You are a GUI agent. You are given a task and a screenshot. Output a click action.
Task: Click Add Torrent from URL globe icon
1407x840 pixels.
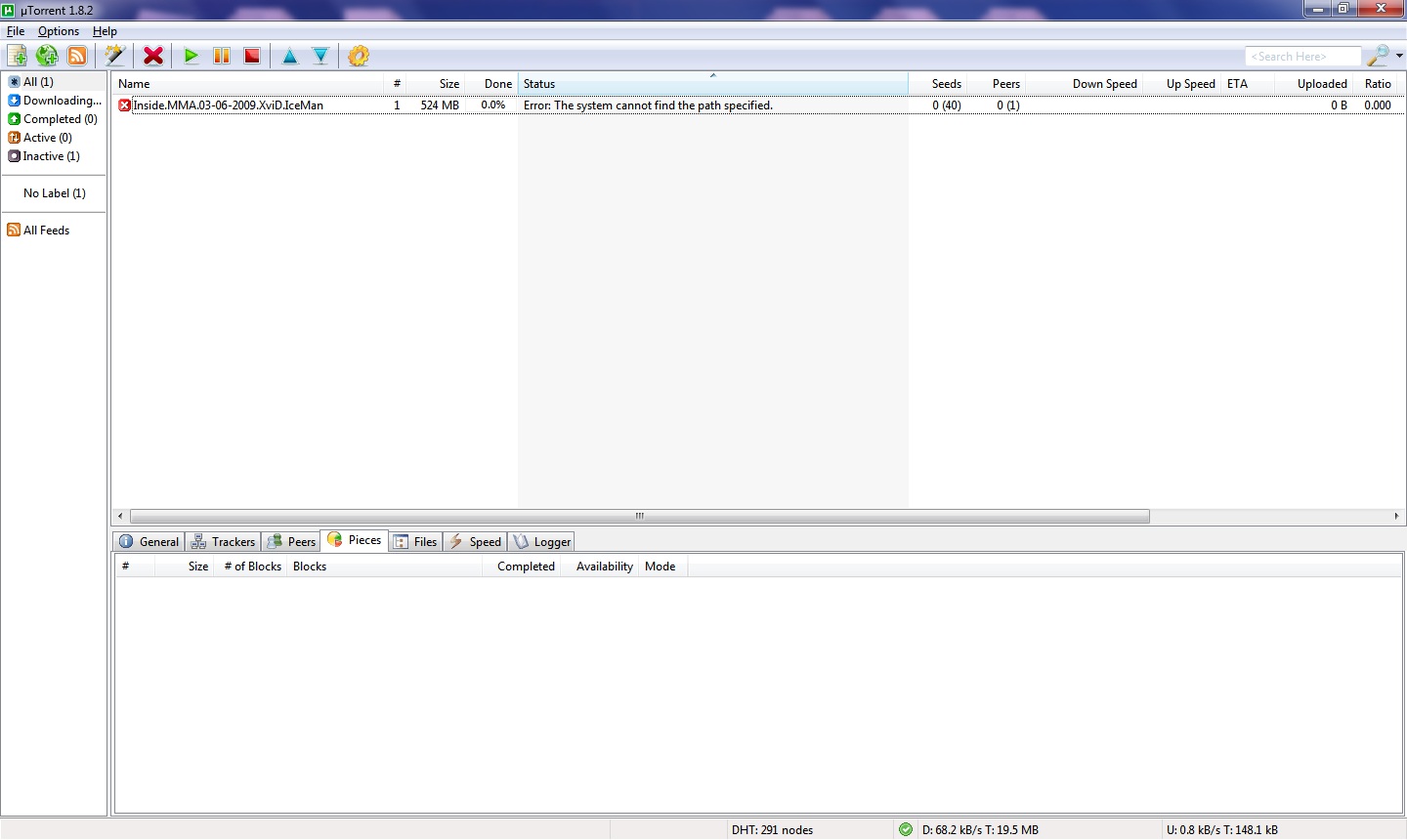47,56
